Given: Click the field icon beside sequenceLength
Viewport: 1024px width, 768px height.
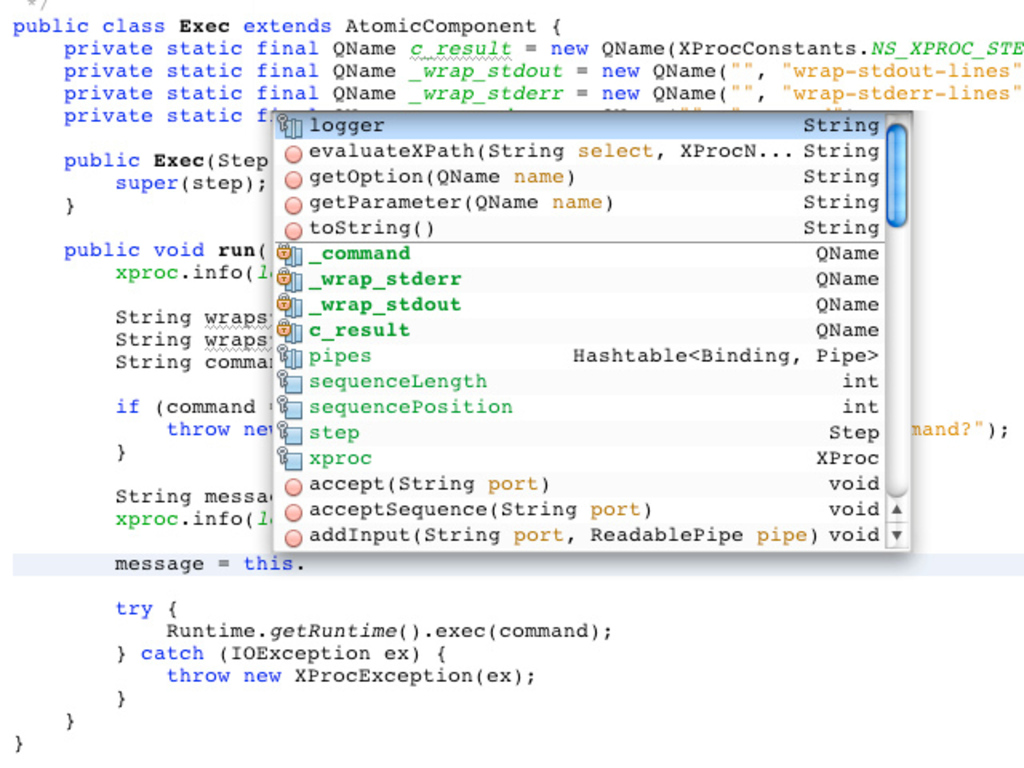Looking at the screenshot, I should coord(290,381).
